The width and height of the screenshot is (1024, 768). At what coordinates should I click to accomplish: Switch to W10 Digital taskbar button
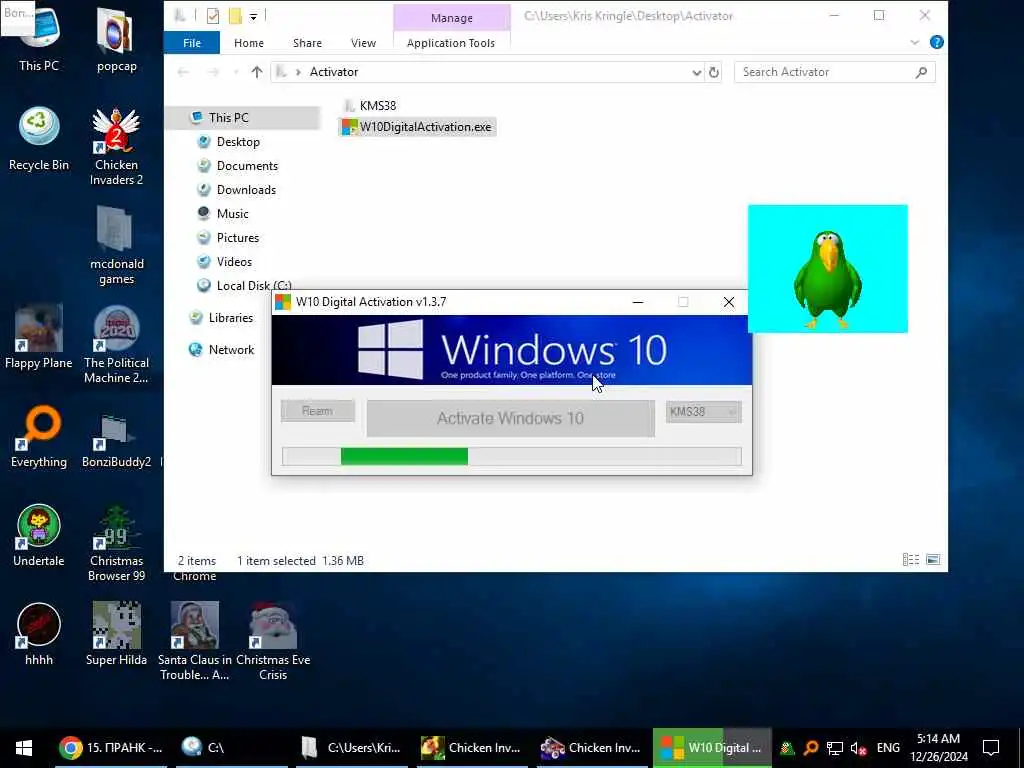pos(712,748)
